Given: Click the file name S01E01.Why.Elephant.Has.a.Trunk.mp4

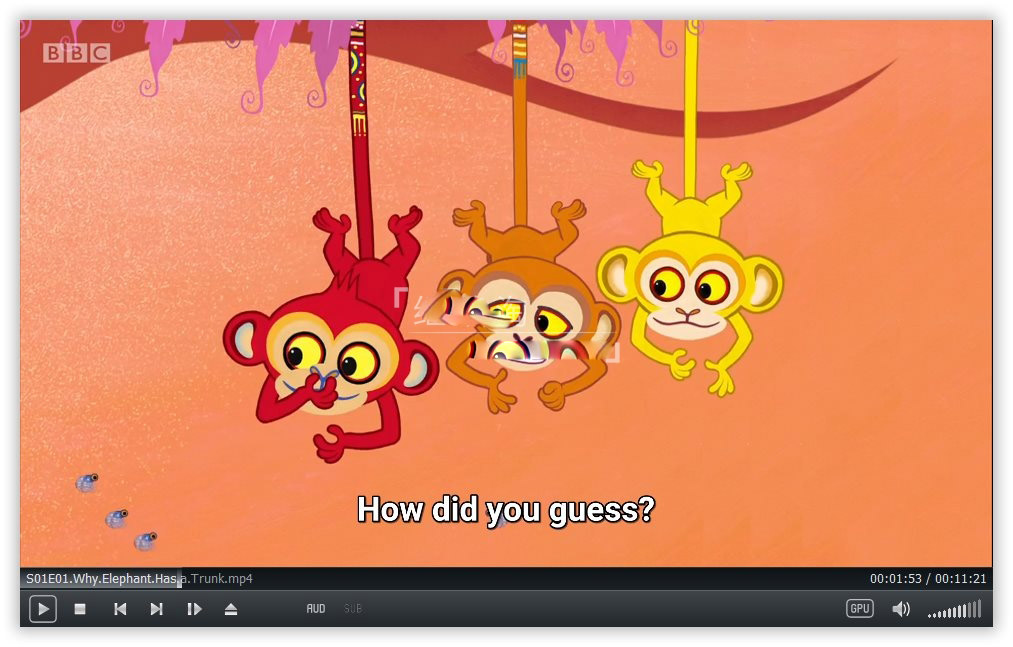Looking at the screenshot, I should [x=139, y=578].
